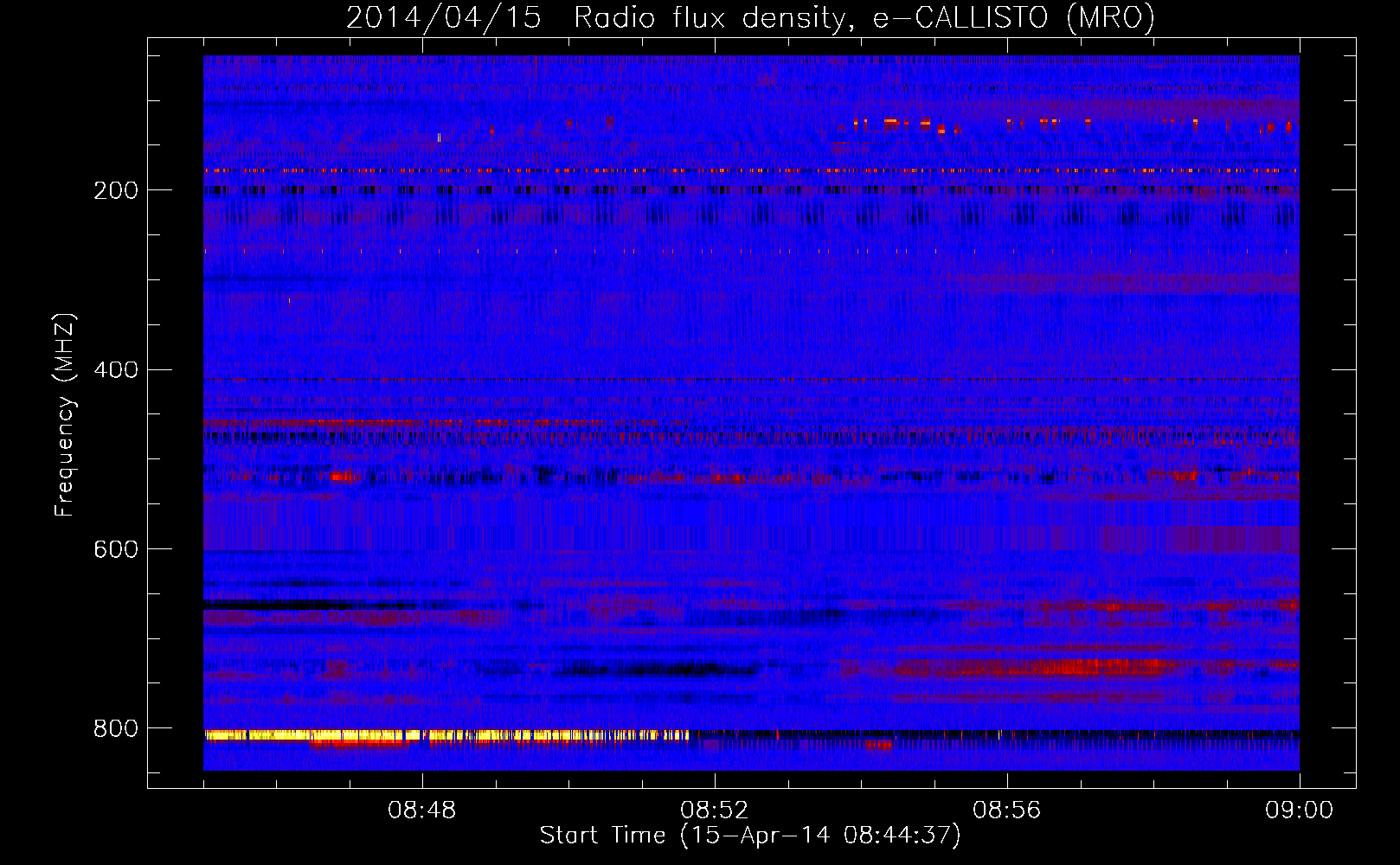Click the 400 frequency tick label
Screen dimensions: 1400x865
point(116,370)
